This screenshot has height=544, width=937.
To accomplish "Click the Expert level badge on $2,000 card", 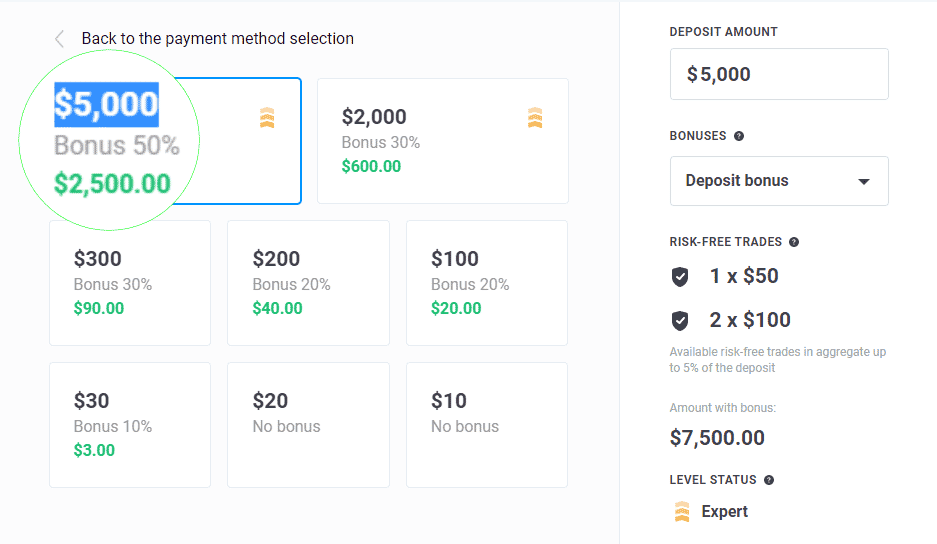I will pos(535,118).
